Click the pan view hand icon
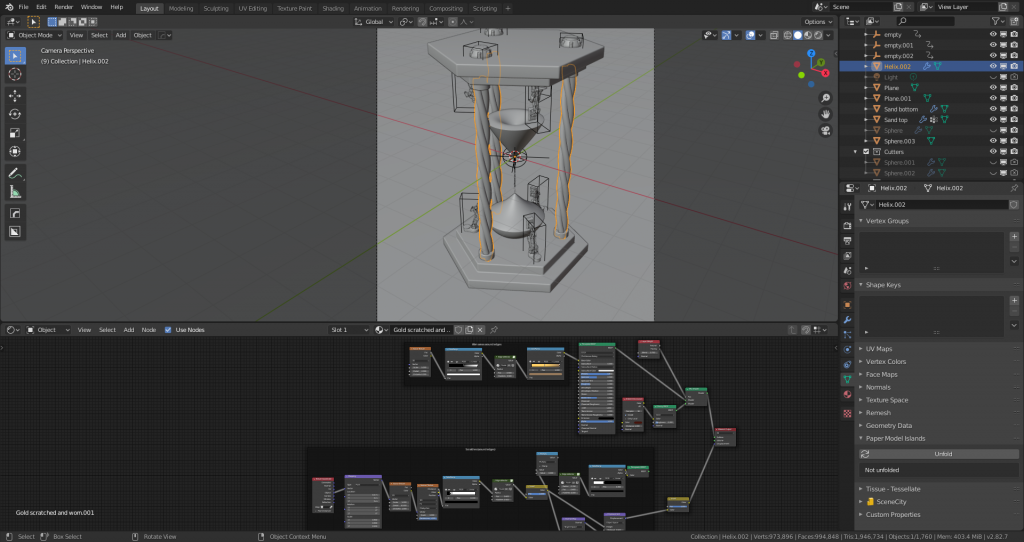The width and height of the screenshot is (1024, 542). [x=826, y=114]
